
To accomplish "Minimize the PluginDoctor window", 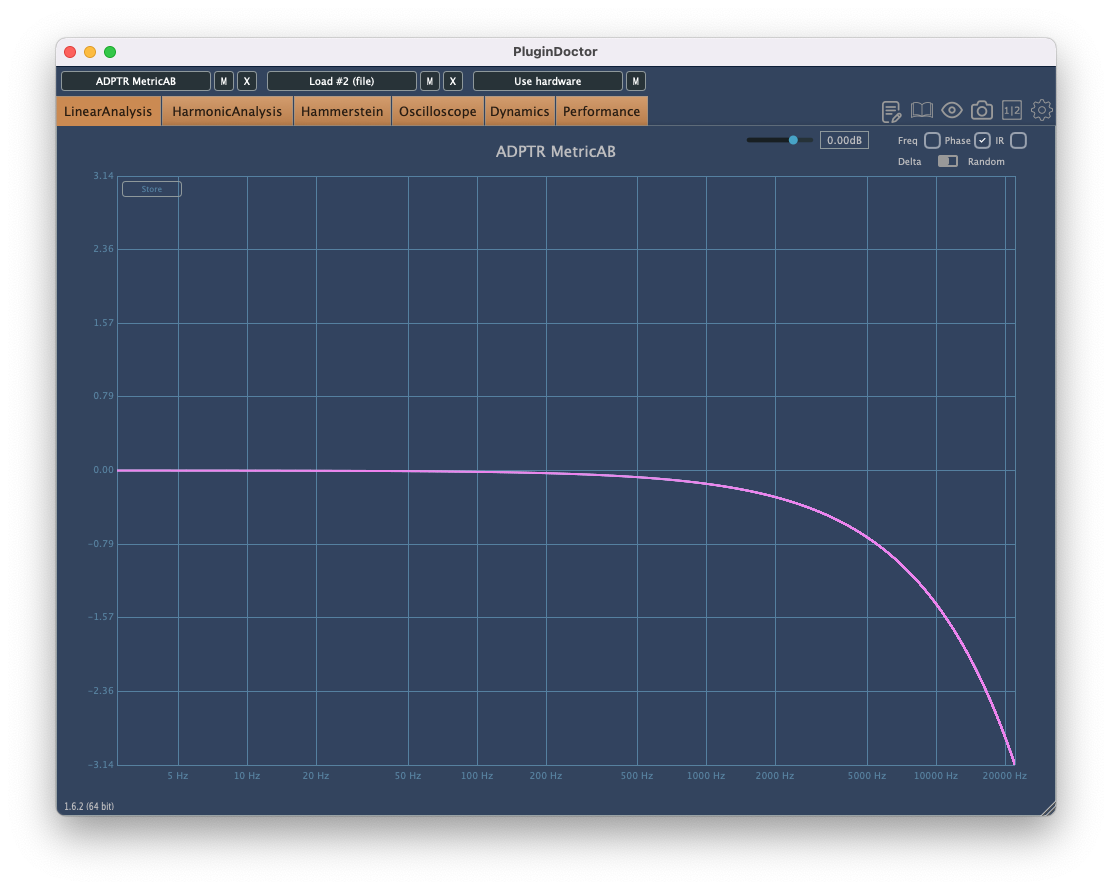I will [x=90, y=52].
